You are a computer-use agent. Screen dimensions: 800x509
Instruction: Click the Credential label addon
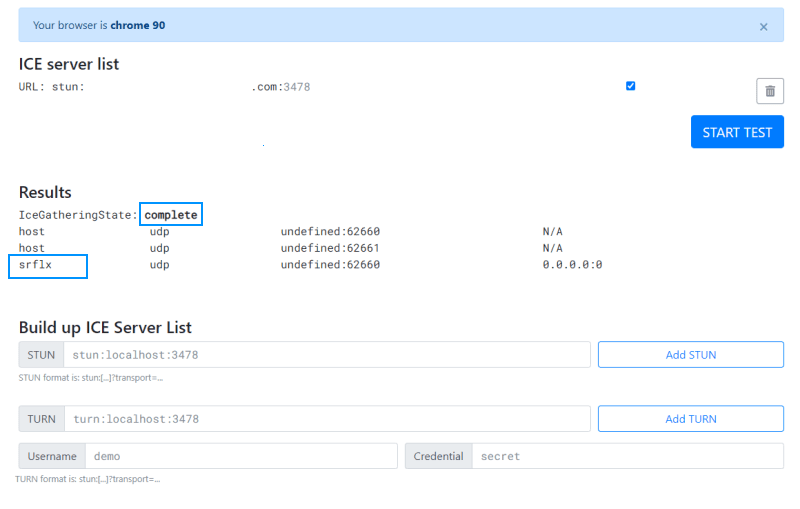coord(439,456)
